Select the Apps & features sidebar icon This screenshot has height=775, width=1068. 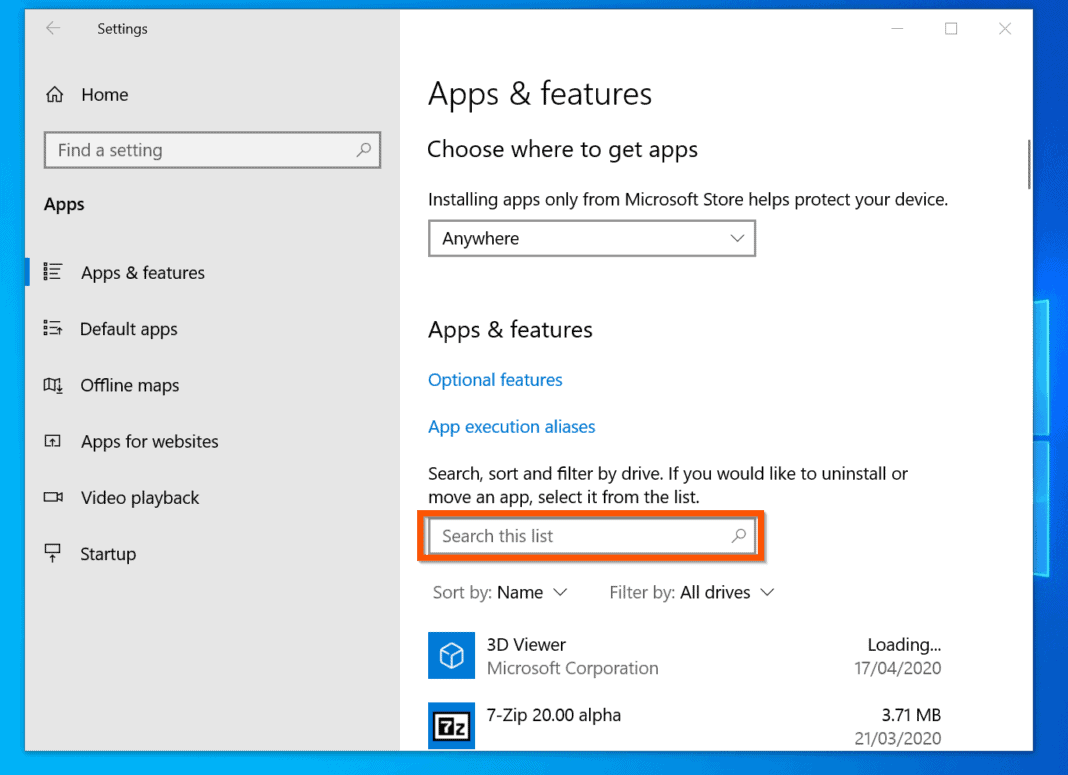point(52,272)
